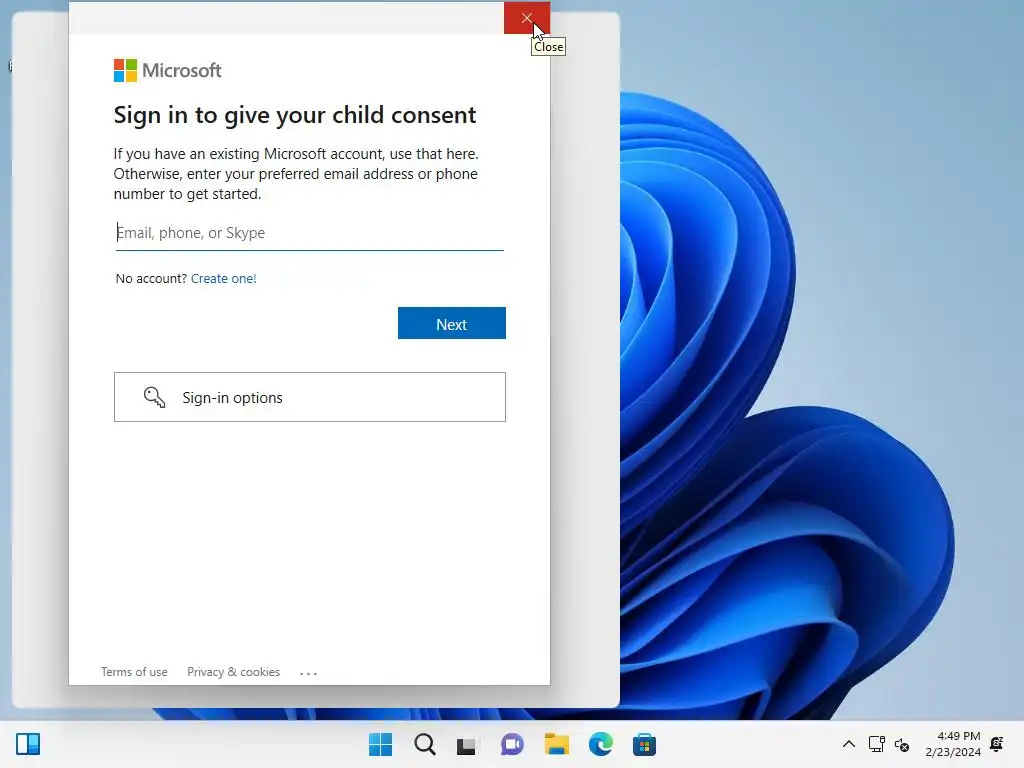Screen dimensions: 1024x768
Task: Launch the Chat app from taskbar
Action: [x=512, y=744]
